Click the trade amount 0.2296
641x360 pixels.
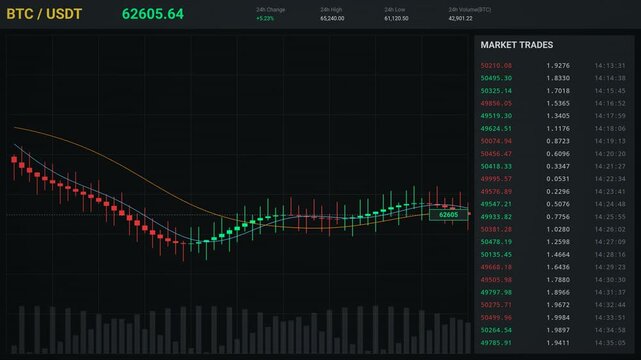tap(558, 191)
